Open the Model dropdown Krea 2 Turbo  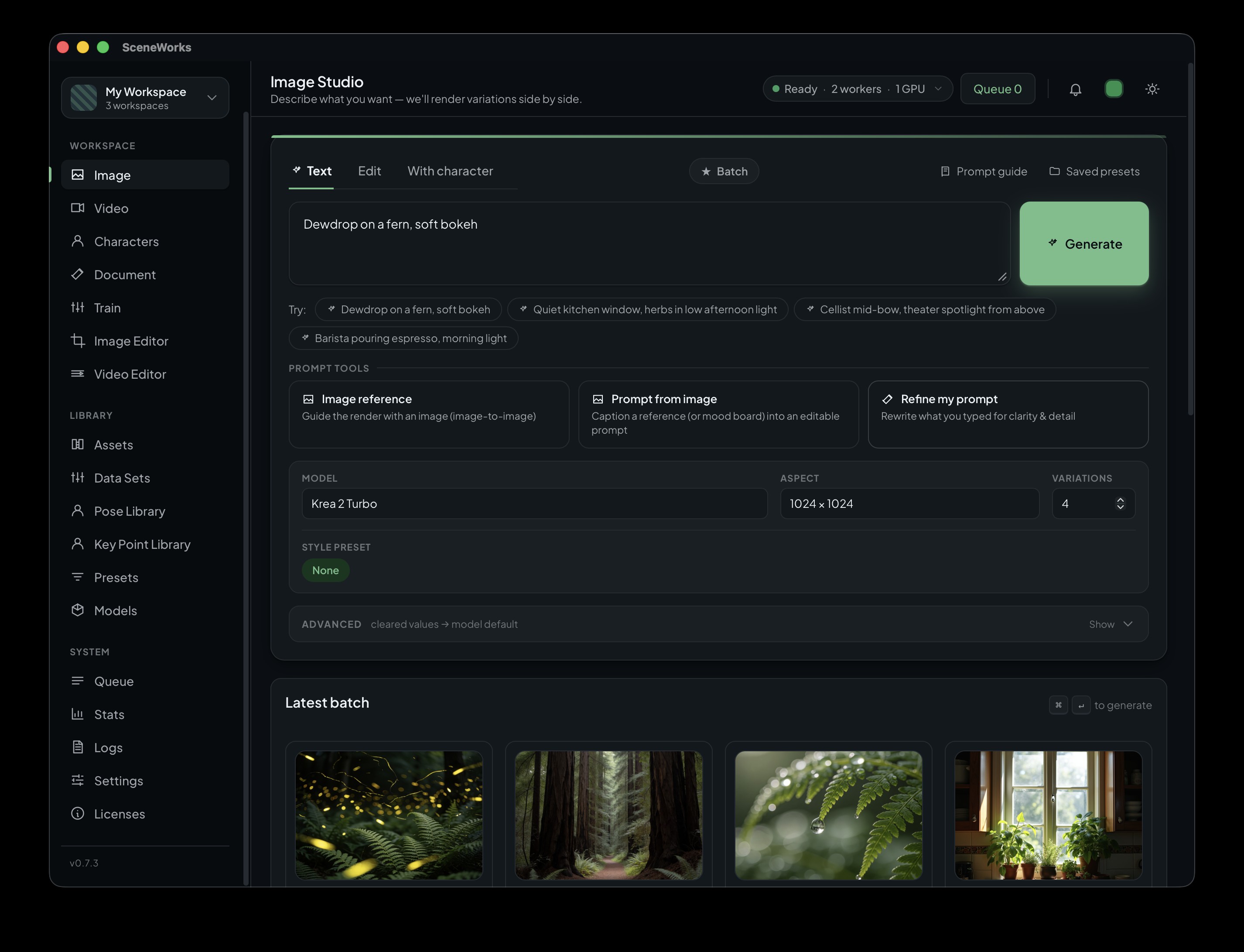pos(535,504)
